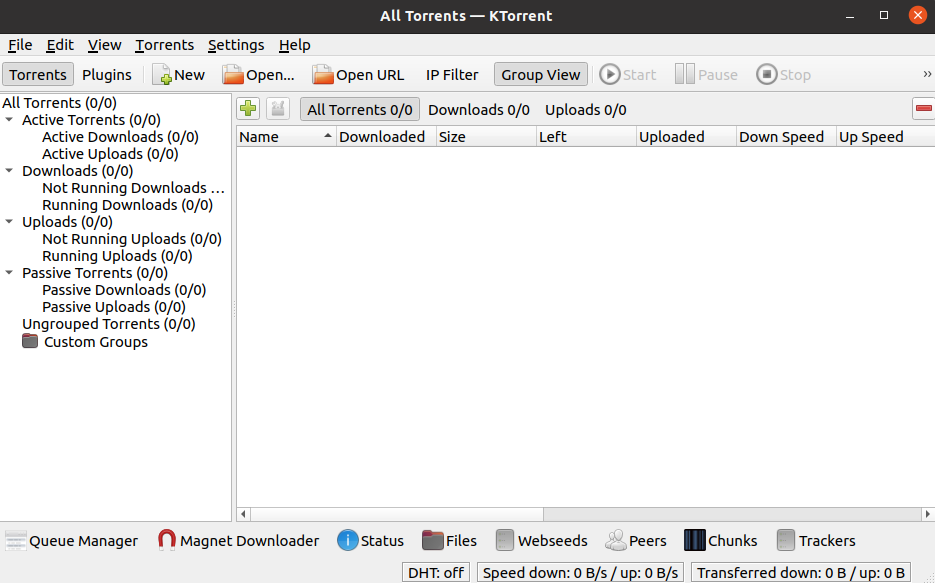Toggle the Status panel

pos(370,540)
